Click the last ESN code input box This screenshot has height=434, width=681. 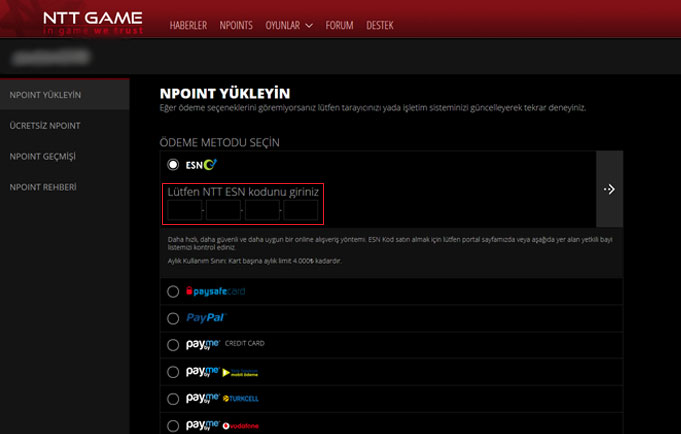tap(300, 210)
